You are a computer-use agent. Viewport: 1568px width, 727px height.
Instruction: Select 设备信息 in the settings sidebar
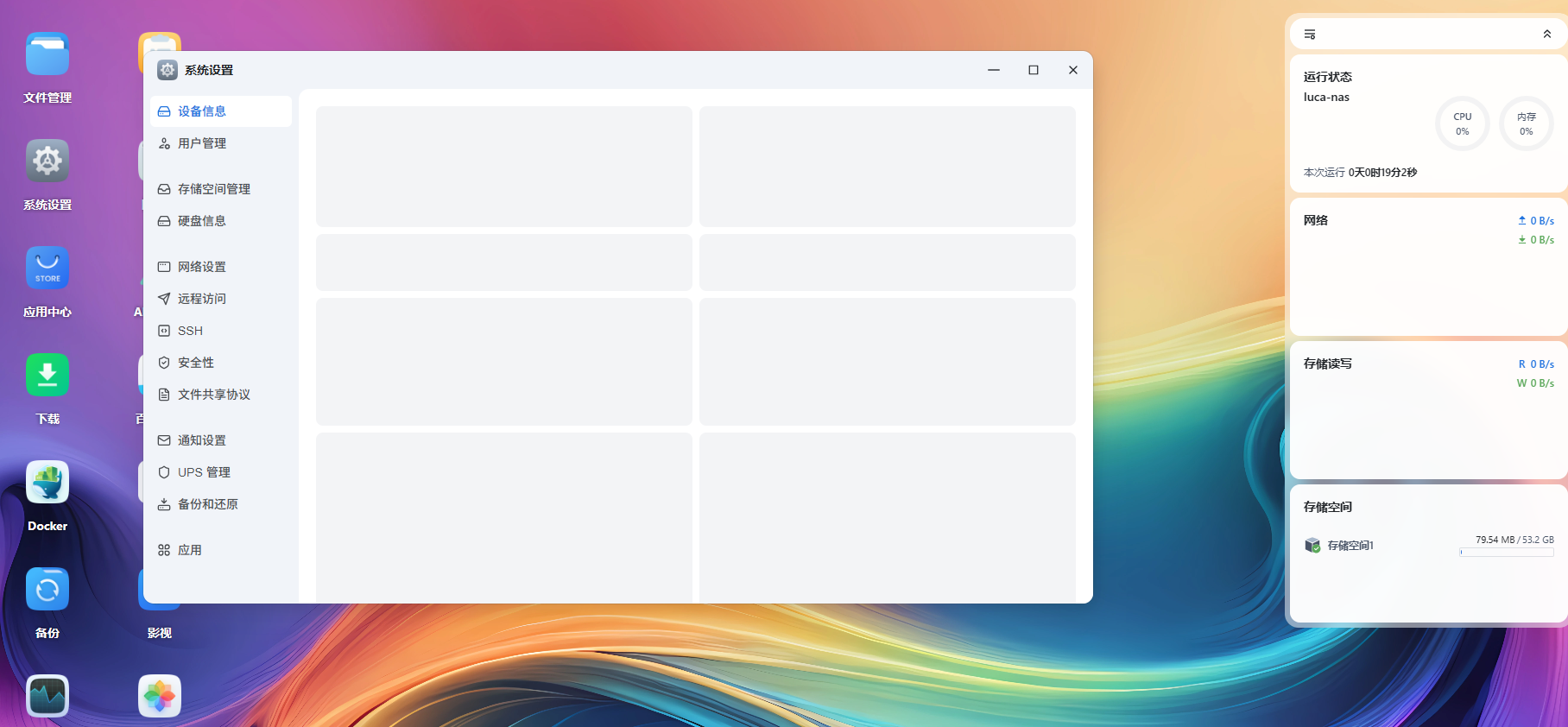click(x=221, y=111)
